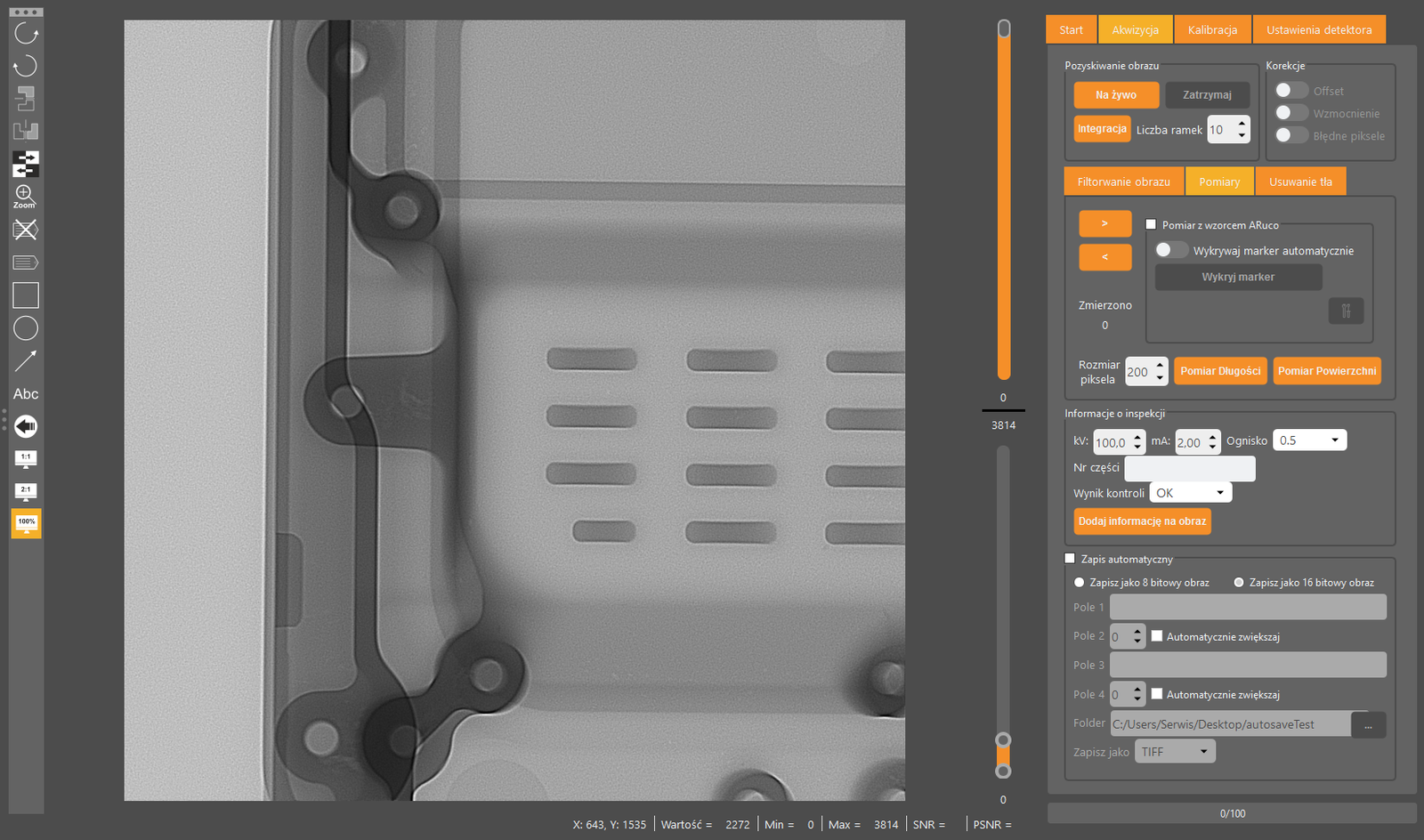Toggle the Offset correction switch
The width and height of the screenshot is (1424, 840).
(1290, 91)
